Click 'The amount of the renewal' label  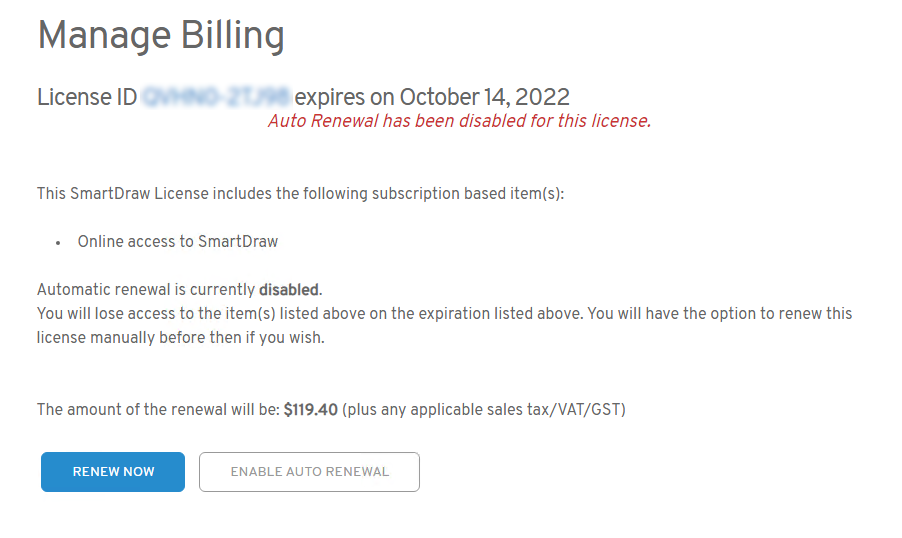point(158,409)
